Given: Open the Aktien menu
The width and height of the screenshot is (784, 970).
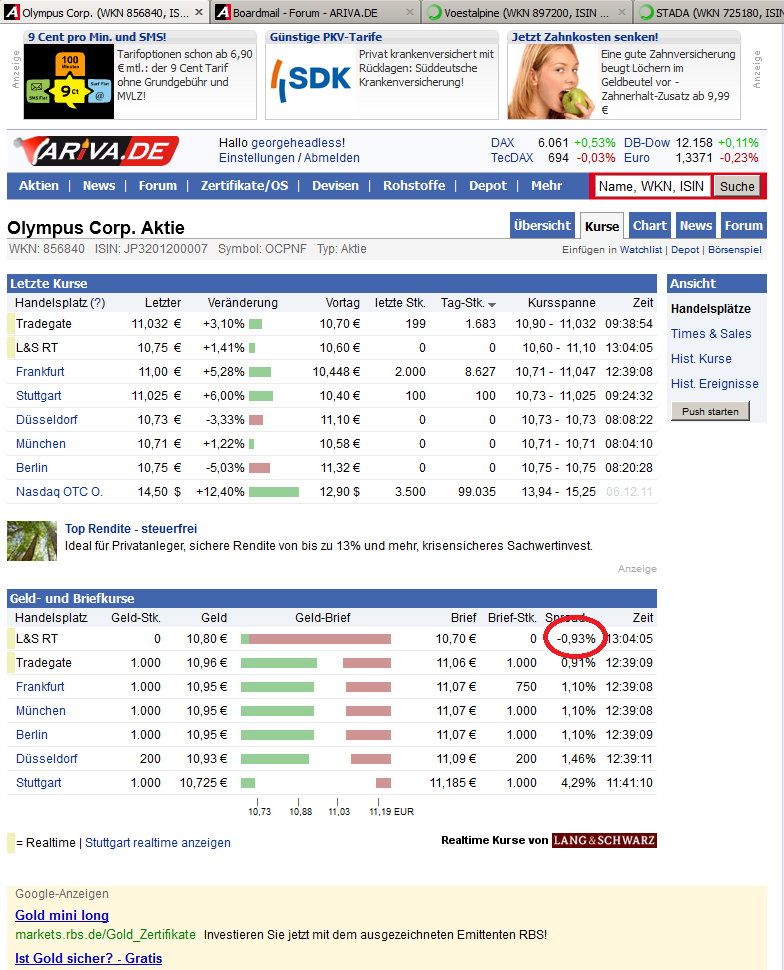Looking at the screenshot, I should [x=39, y=186].
